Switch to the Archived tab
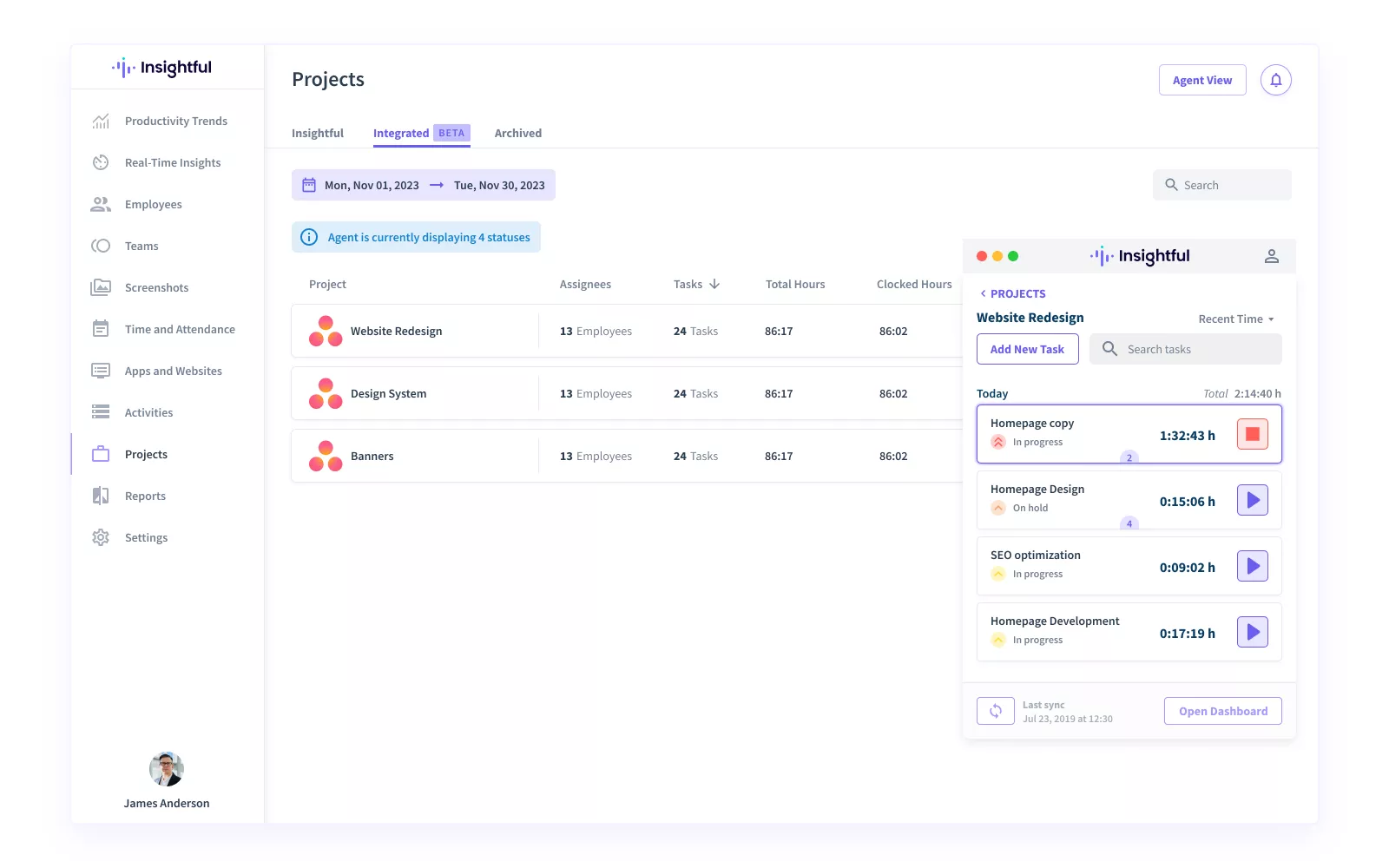Image resolution: width=1389 pixels, height=868 pixels. [517, 133]
